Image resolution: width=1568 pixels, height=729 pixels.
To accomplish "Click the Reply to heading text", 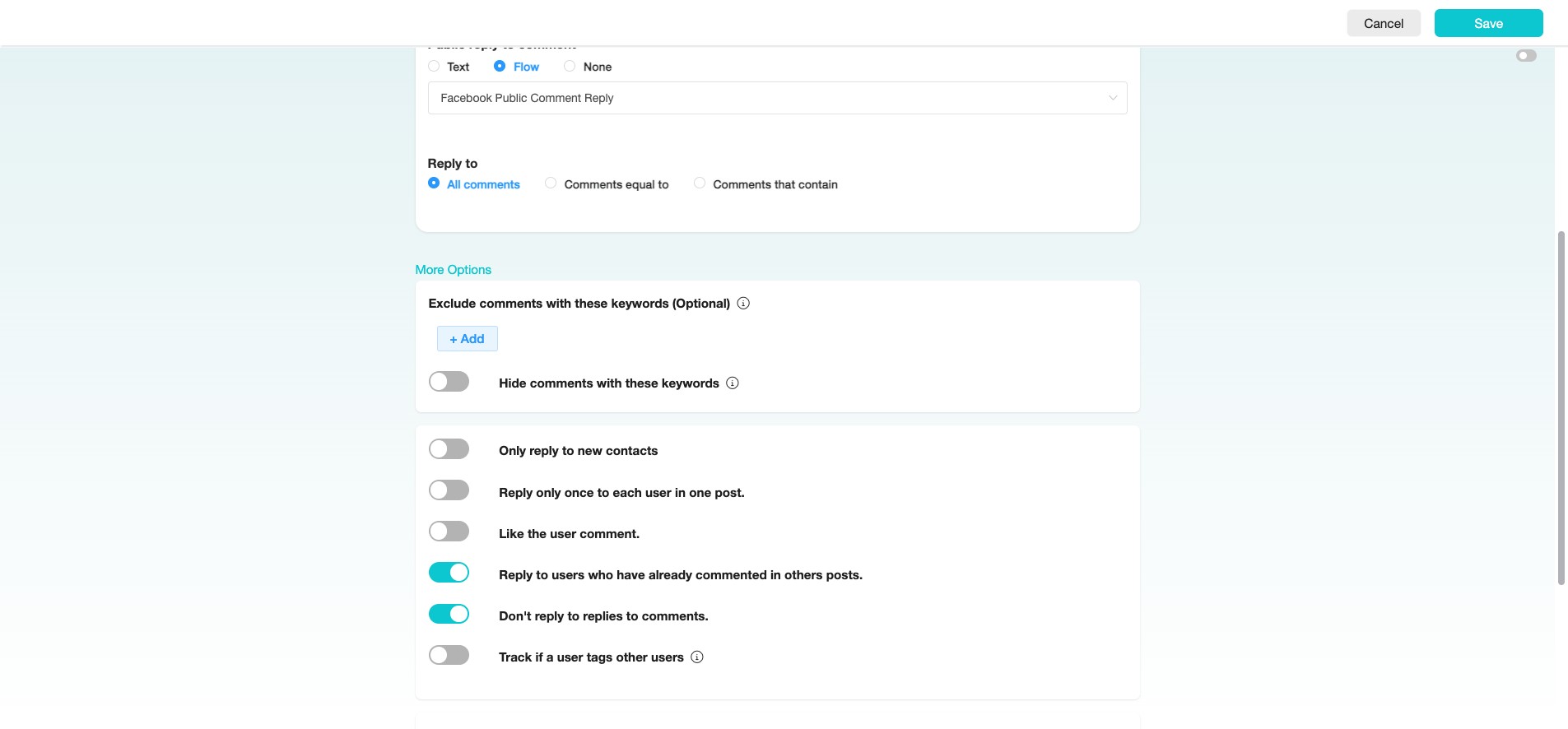I will point(453,164).
